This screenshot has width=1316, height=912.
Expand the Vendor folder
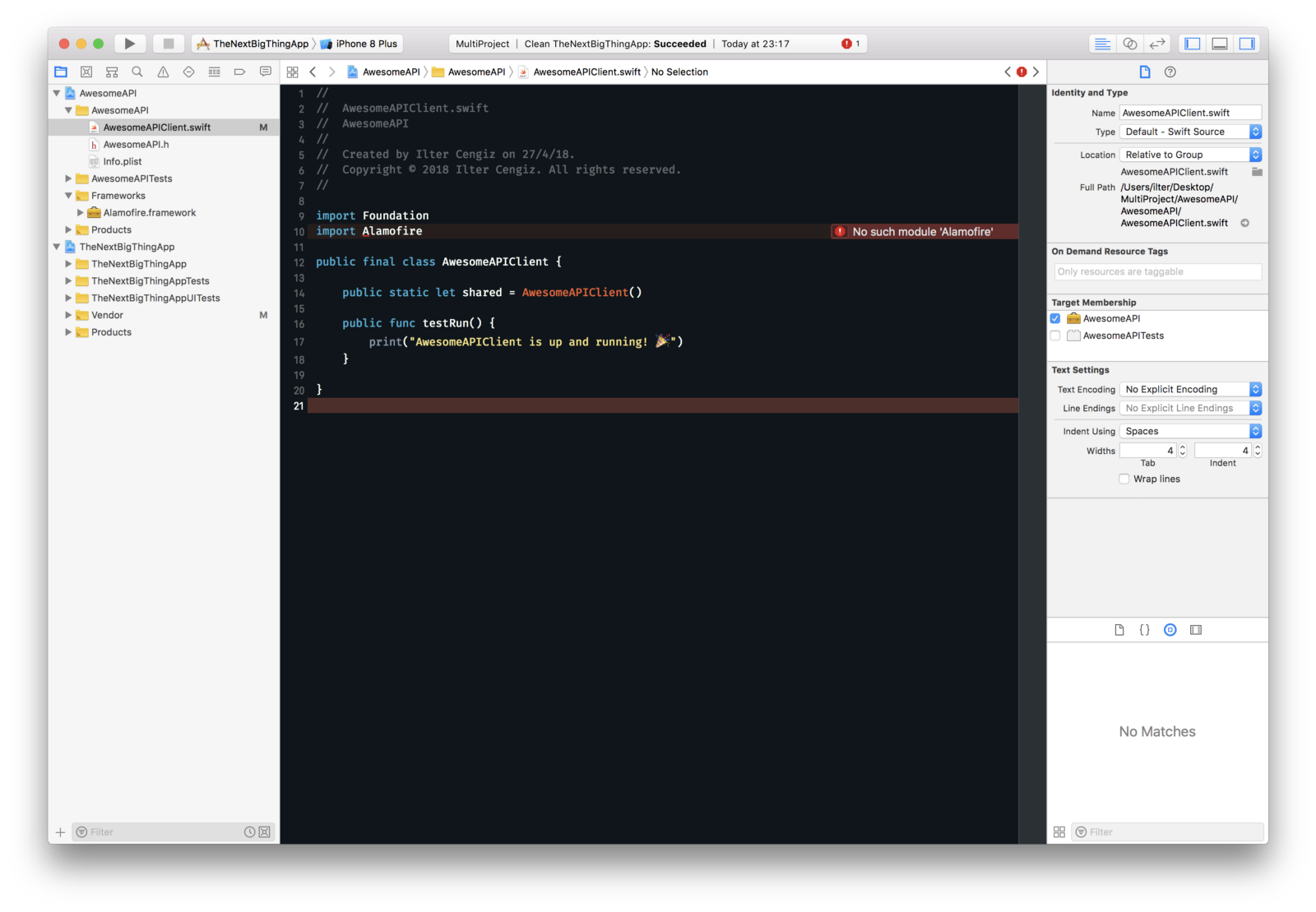point(68,315)
